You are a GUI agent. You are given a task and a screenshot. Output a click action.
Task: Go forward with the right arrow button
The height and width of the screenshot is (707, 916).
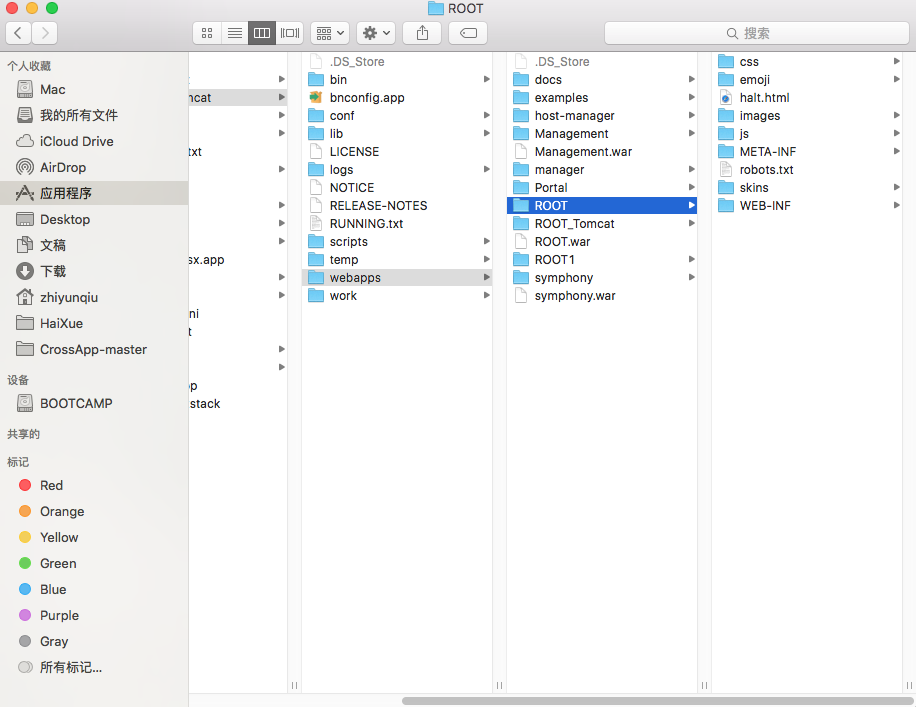coord(44,33)
